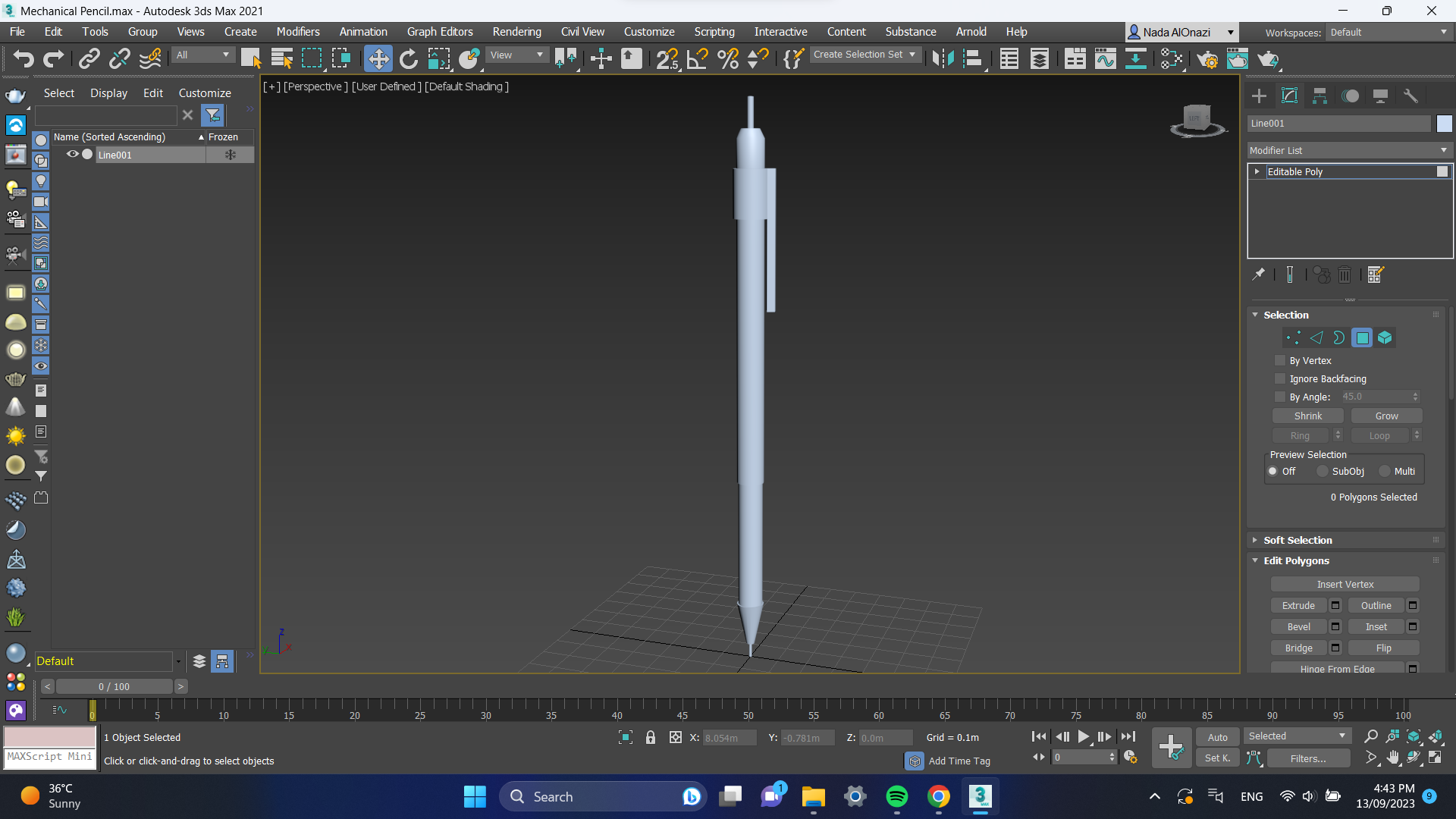
Task: Click the Bevel button
Action: coord(1298,626)
